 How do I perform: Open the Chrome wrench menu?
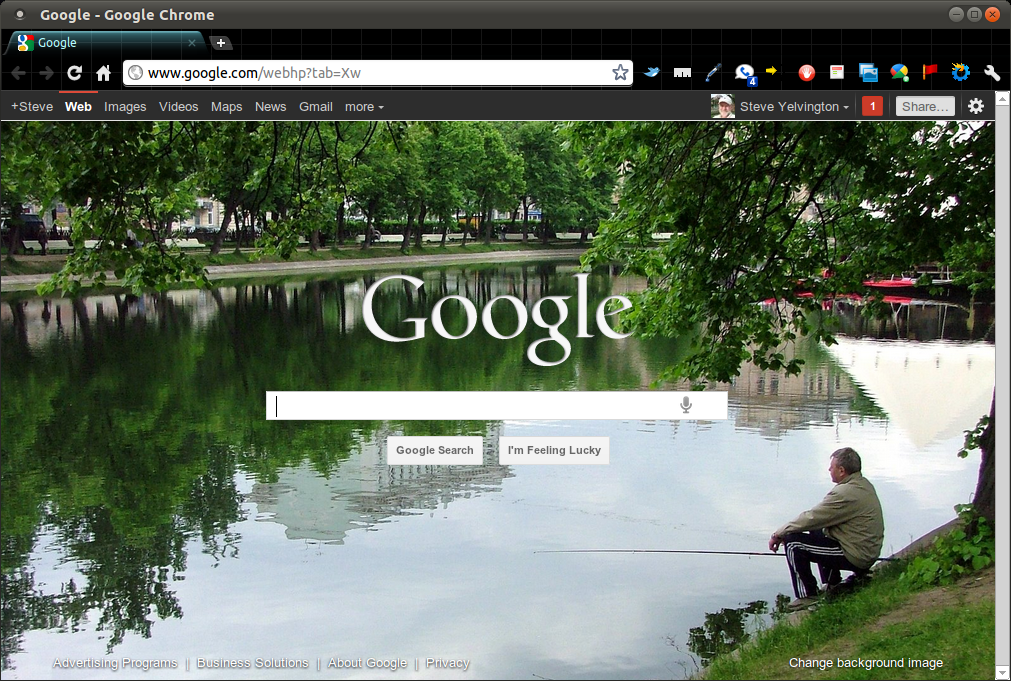tap(992, 73)
